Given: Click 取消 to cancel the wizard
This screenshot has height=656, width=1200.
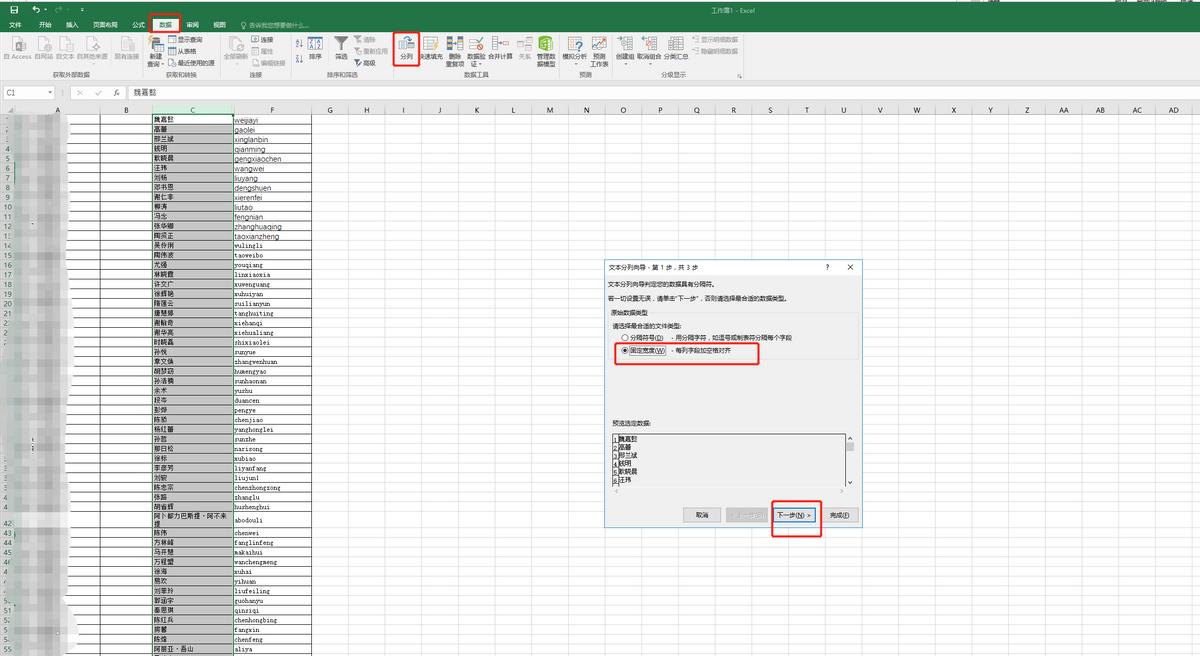Looking at the screenshot, I should pos(702,515).
